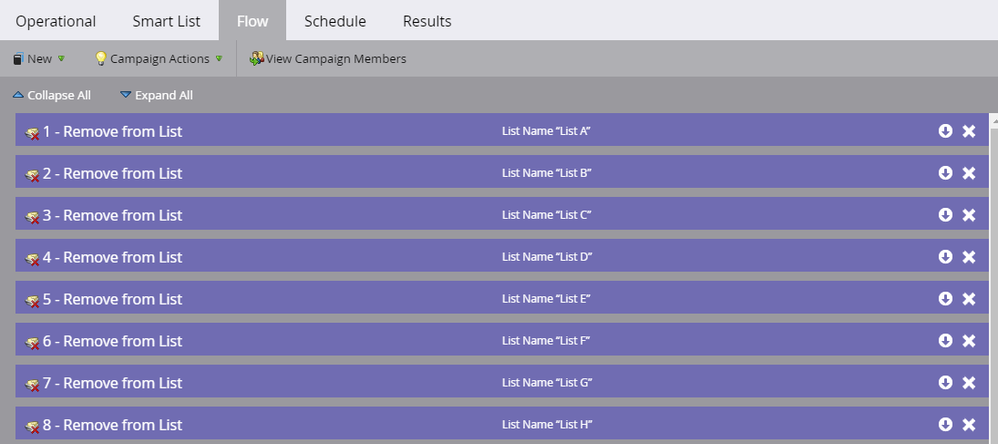Collapse All flow steps
This screenshot has height=444, width=998.
click(52, 95)
